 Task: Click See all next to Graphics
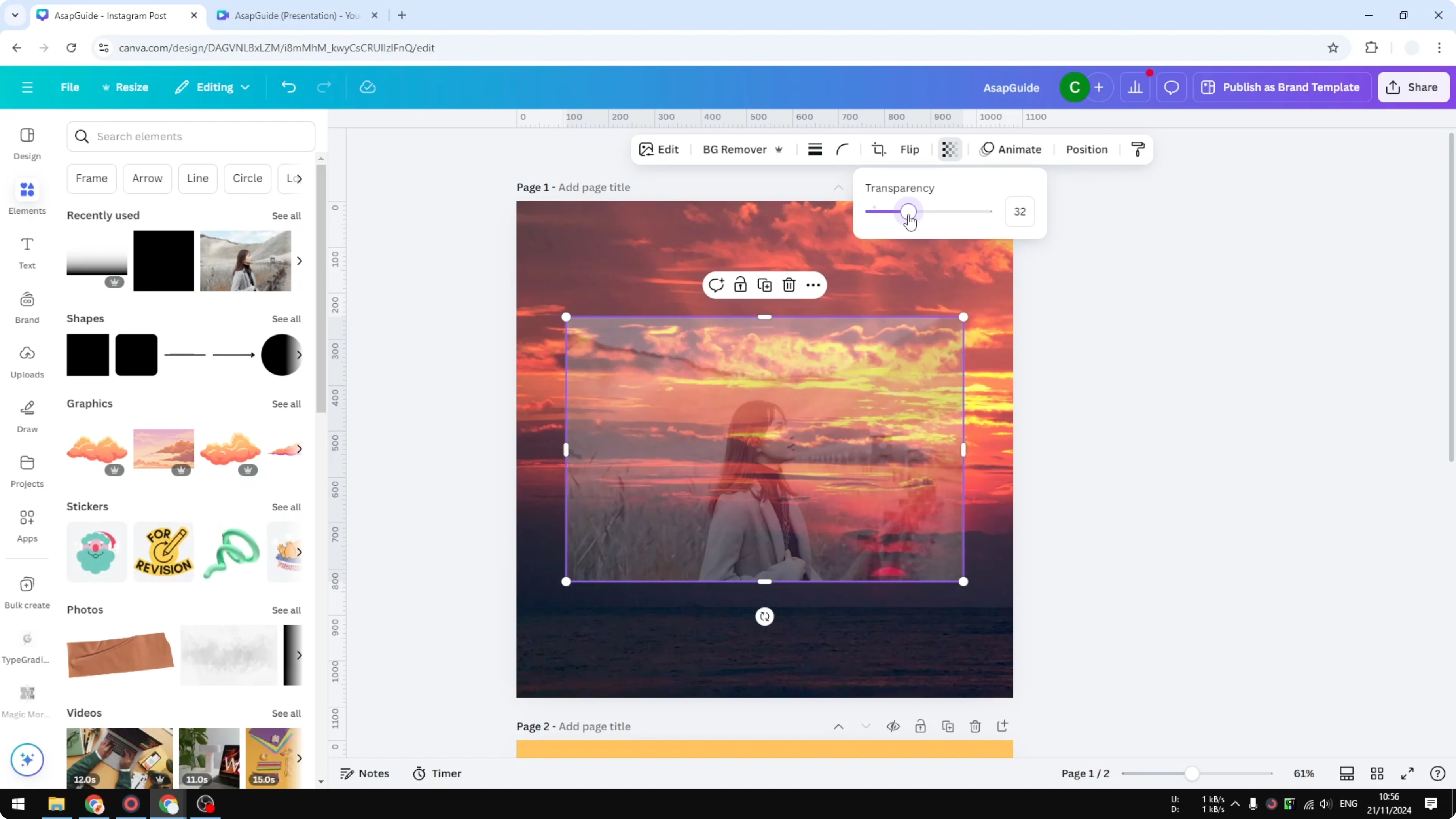tap(286, 404)
